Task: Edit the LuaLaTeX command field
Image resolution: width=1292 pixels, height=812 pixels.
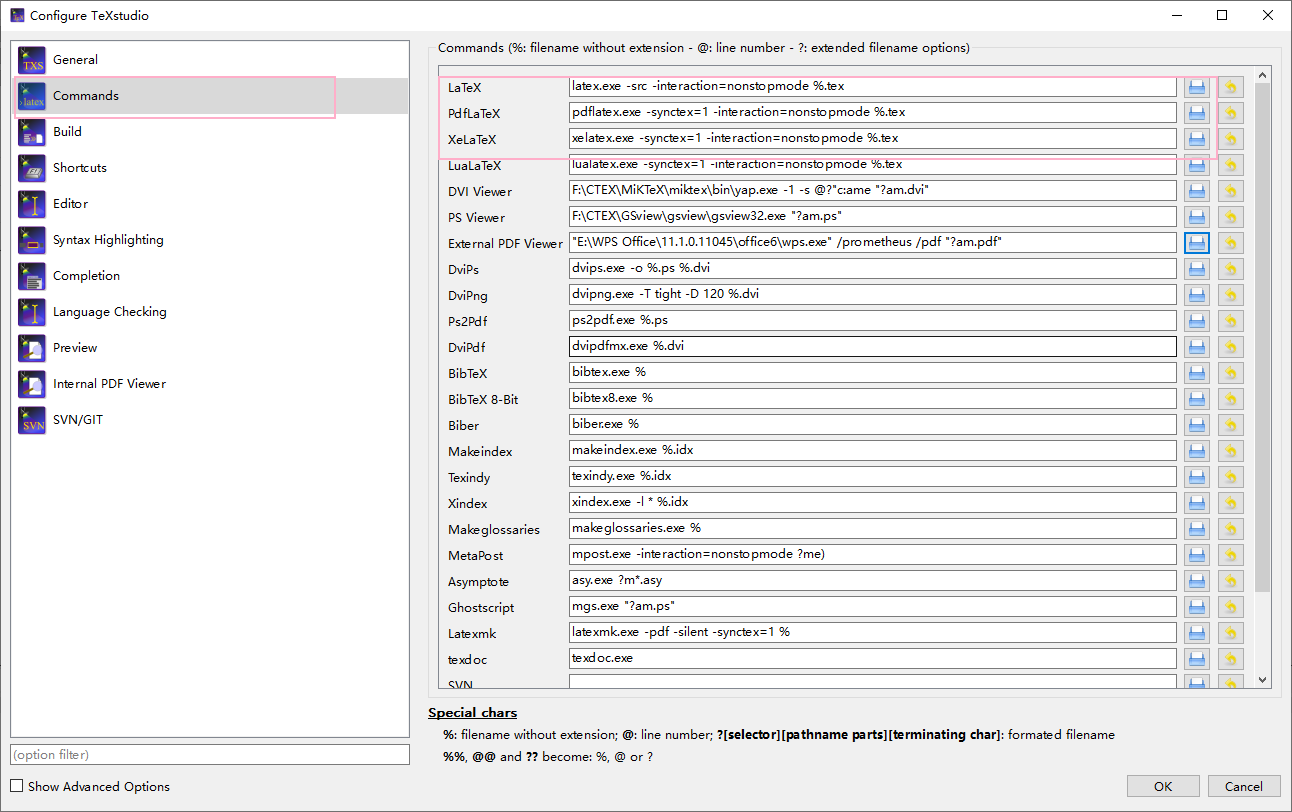Action: 873,165
